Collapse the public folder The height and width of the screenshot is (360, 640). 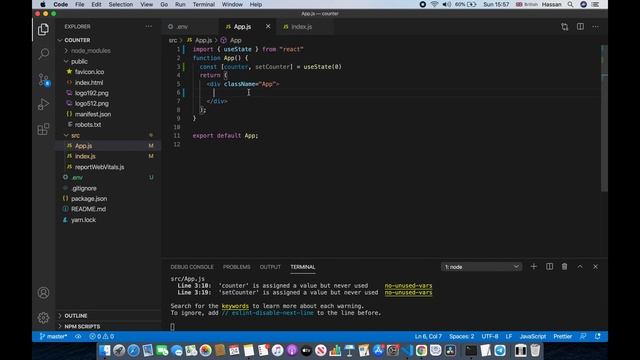coord(79,61)
